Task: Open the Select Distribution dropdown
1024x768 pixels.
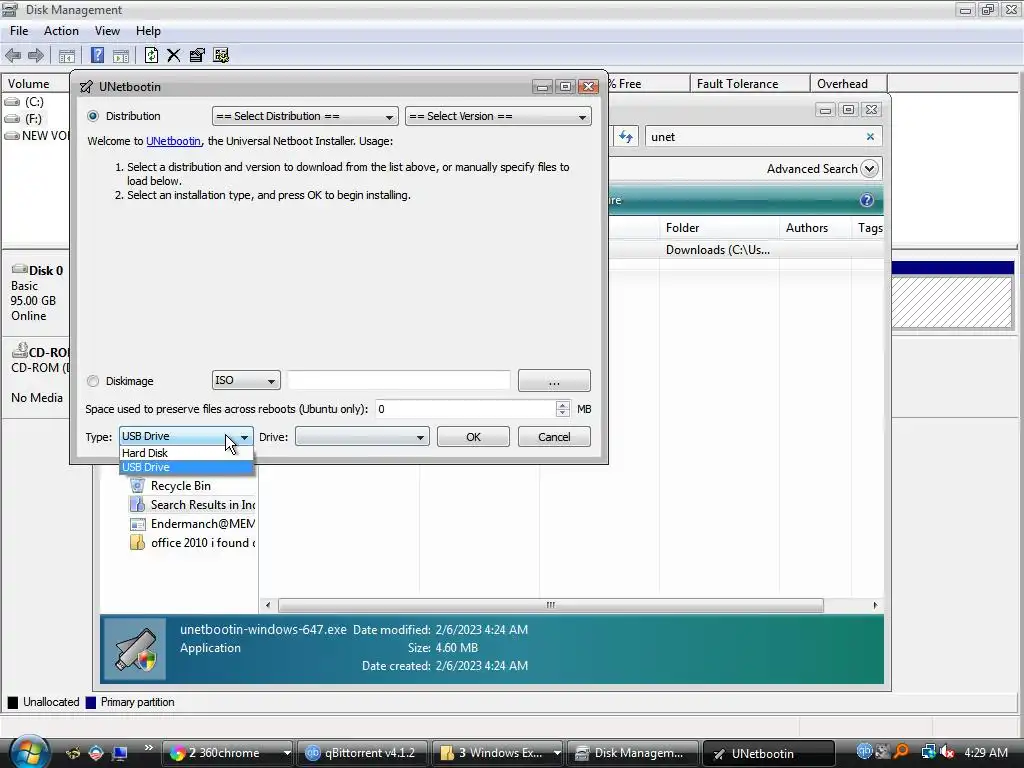Action: (305, 116)
